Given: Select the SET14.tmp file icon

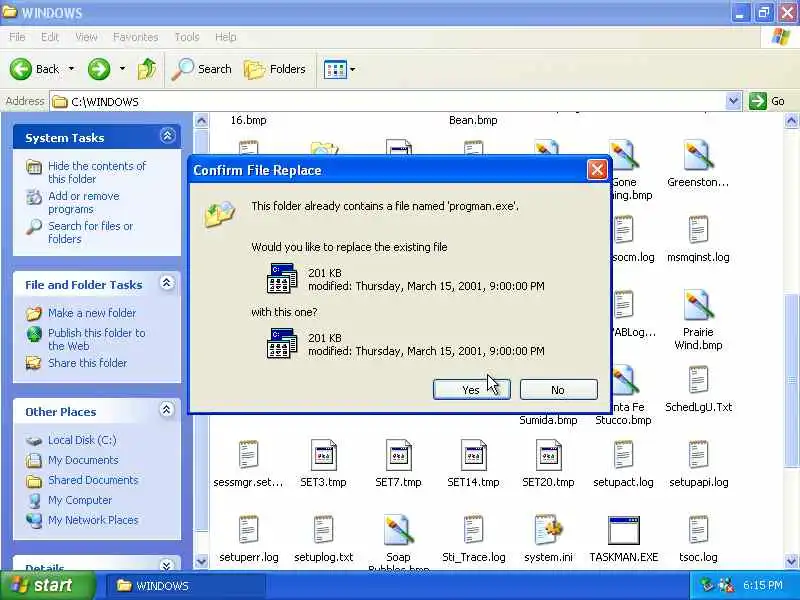Looking at the screenshot, I should coord(473,455).
